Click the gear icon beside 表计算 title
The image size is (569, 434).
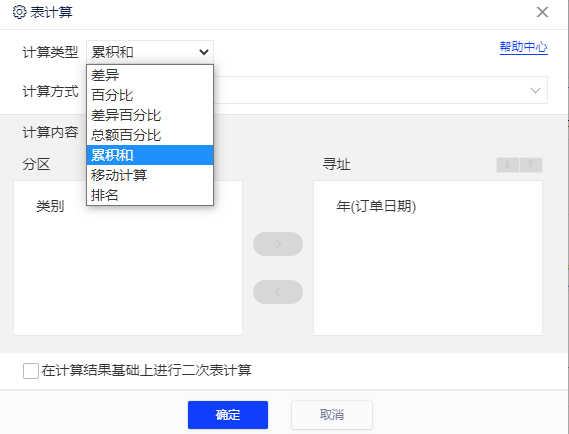click(19, 12)
